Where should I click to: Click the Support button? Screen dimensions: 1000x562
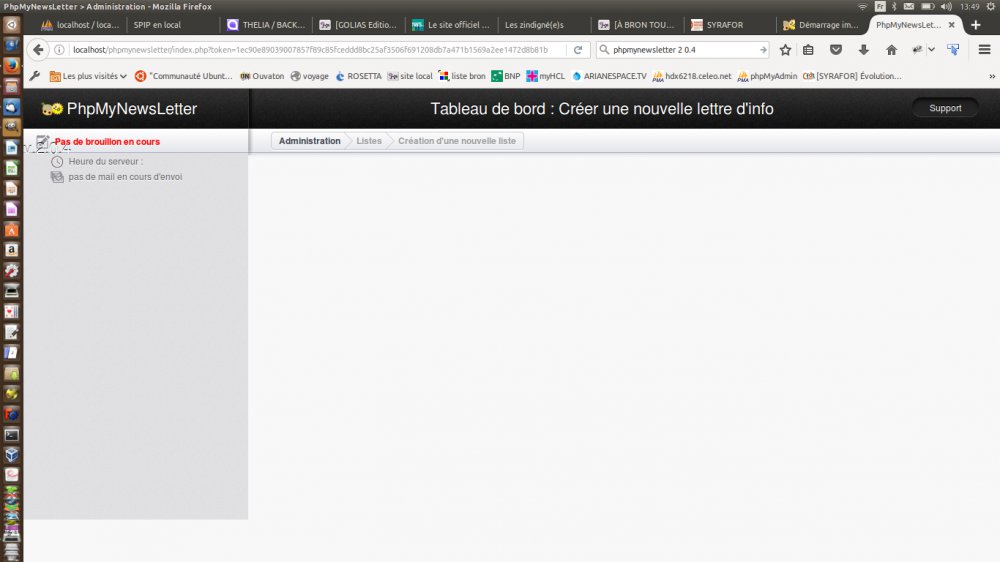(x=944, y=108)
